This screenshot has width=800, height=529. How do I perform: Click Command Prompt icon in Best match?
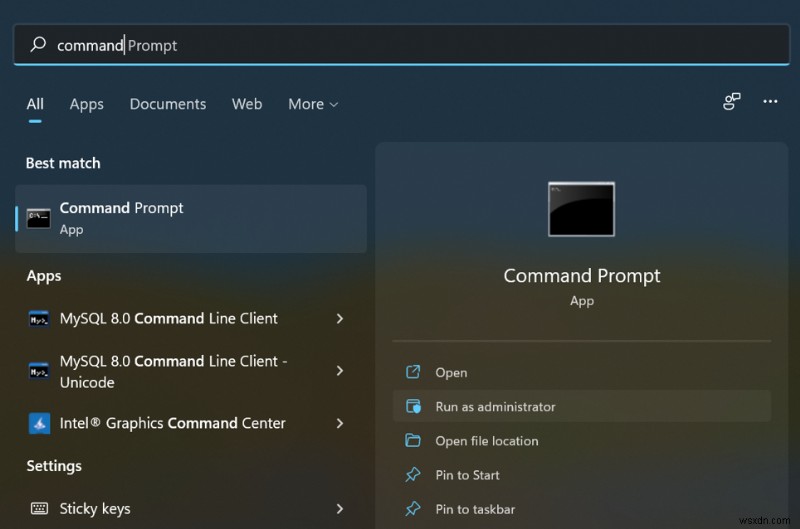point(39,218)
